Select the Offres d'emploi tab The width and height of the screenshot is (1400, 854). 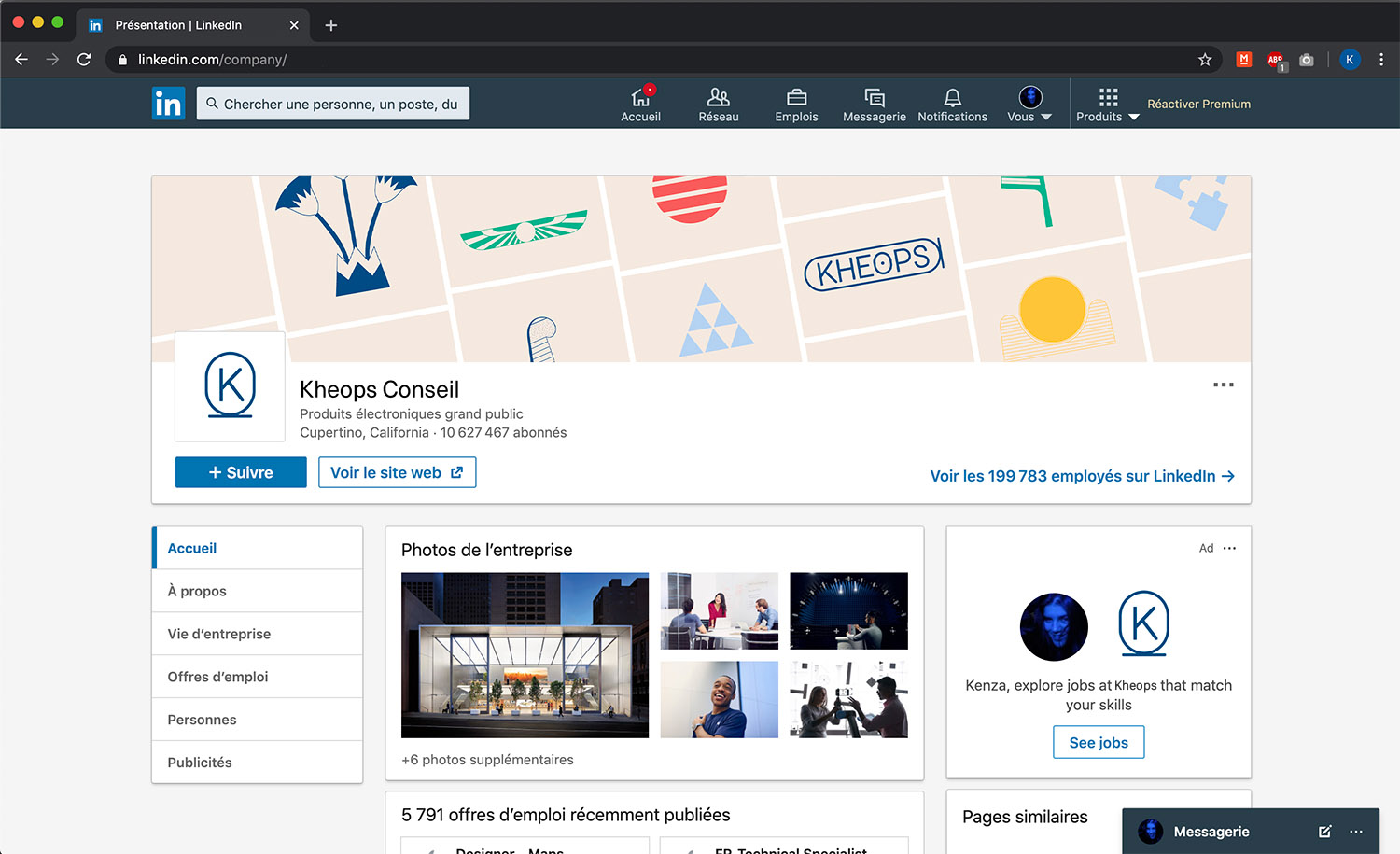(x=257, y=677)
